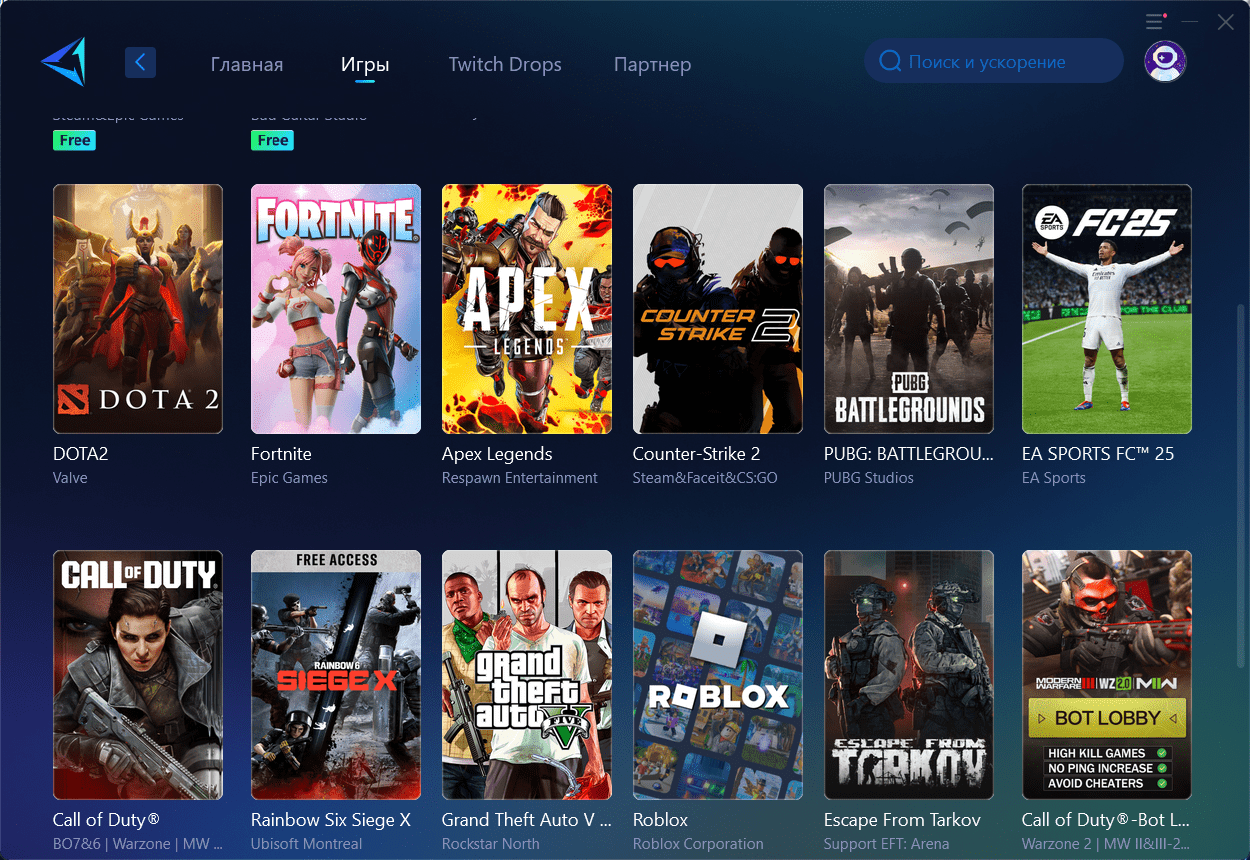Viewport: 1250px width, 860px height.
Task: Click the EA SPORTS FC™ 25 title
Action: (1098, 454)
